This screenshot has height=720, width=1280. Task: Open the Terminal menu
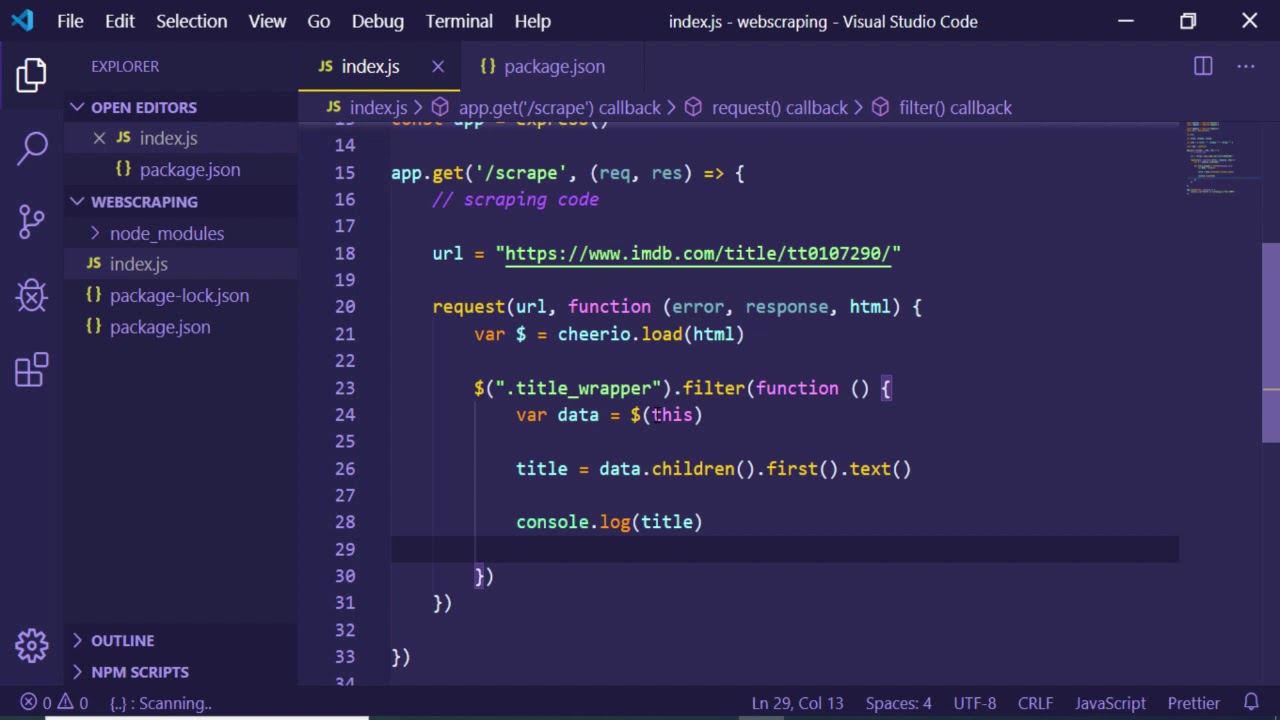coord(458,21)
